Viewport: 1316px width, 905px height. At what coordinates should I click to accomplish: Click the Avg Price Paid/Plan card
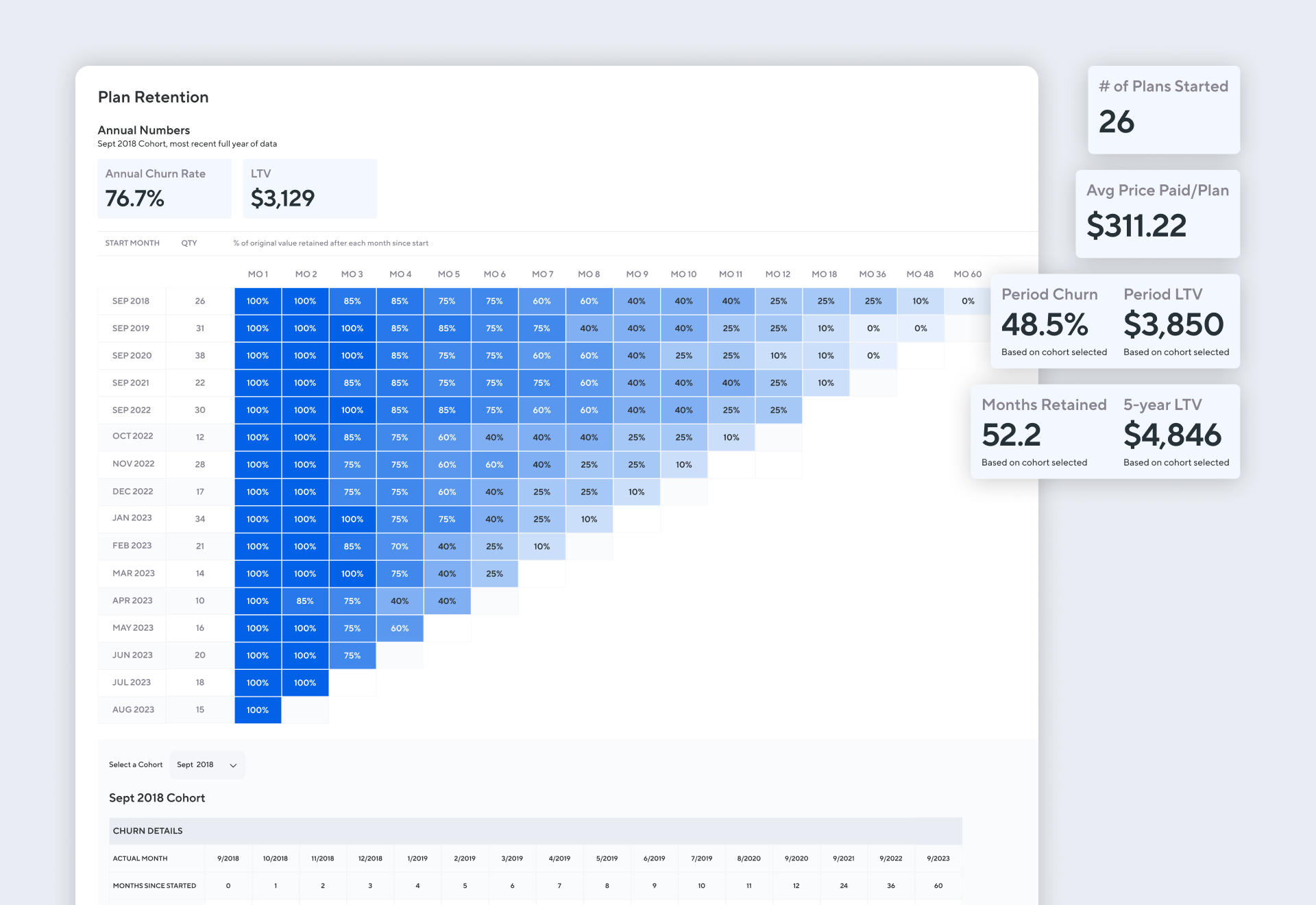tap(1157, 214)
